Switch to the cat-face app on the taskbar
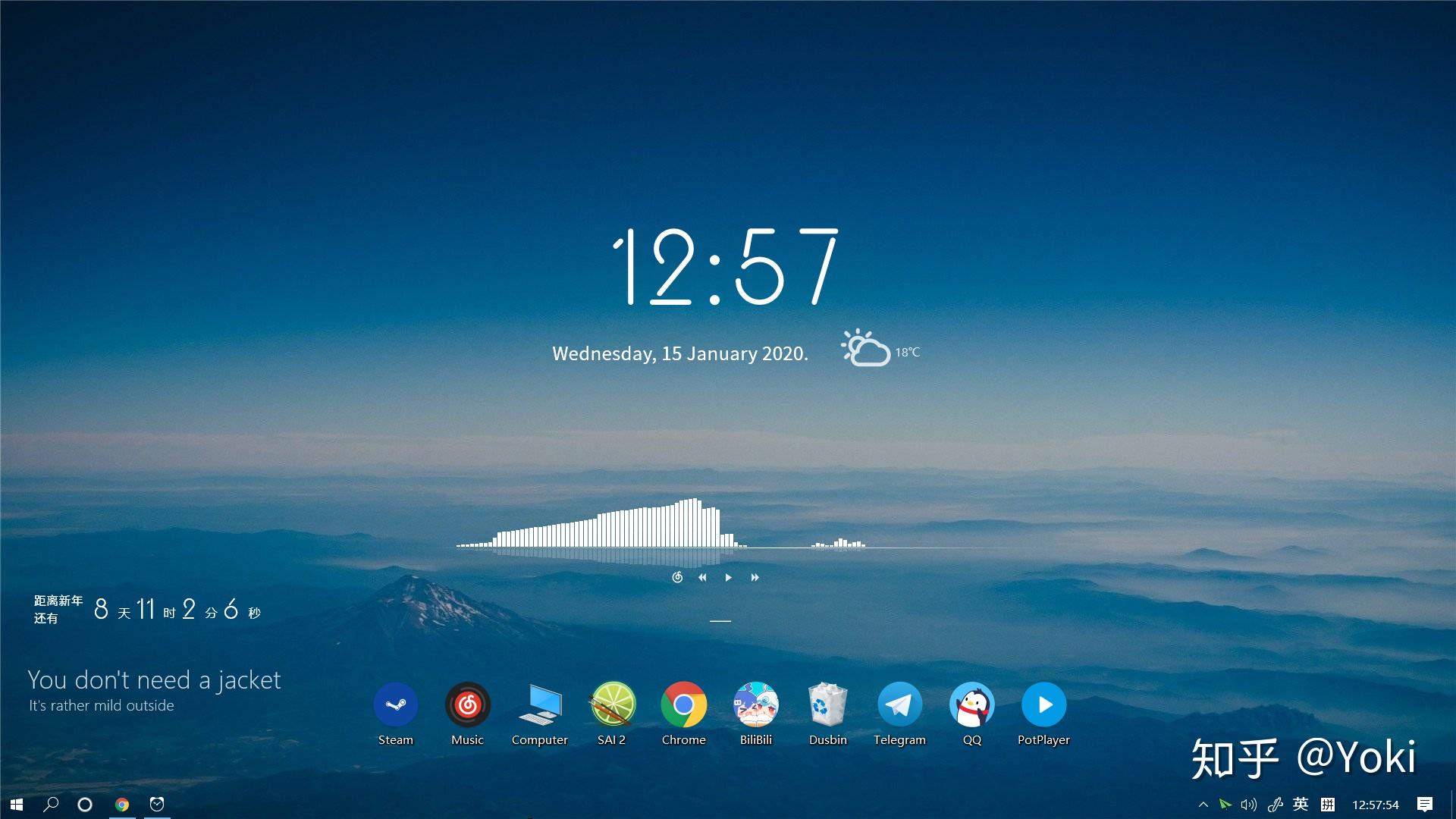The image size is (1456, 819). (157, 804)
